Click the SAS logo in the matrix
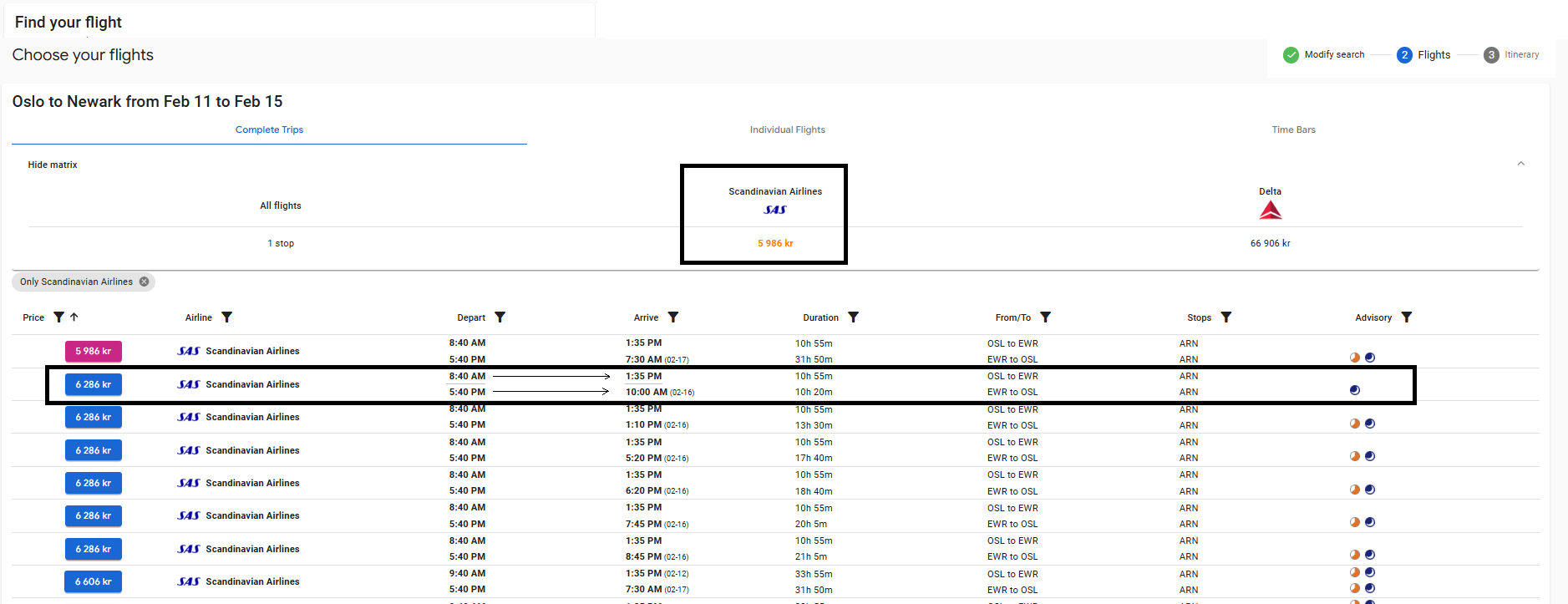1568x604 pixels. (x=775, y=210)
